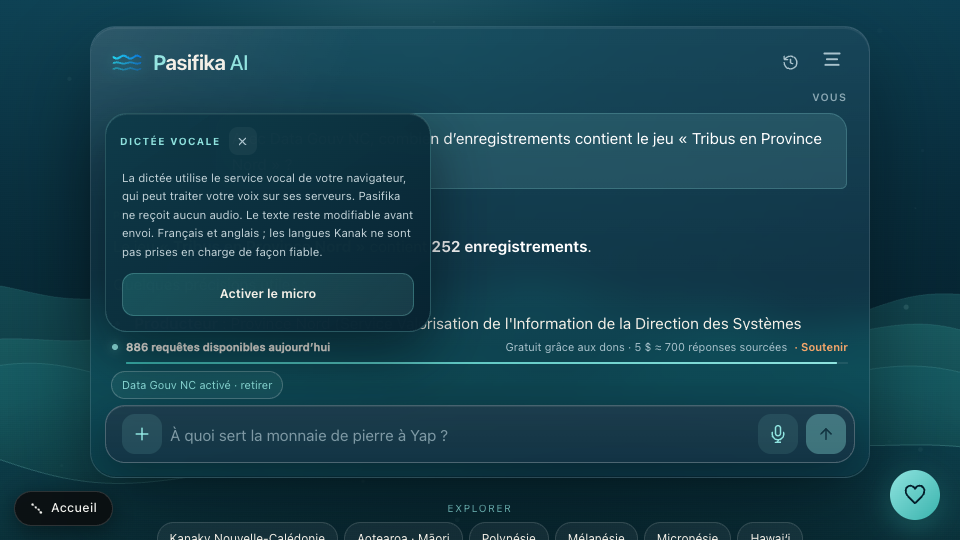This screenshot has width=960, height=540.
Task: Select Mélanésie explore chip
Action: 596,533
